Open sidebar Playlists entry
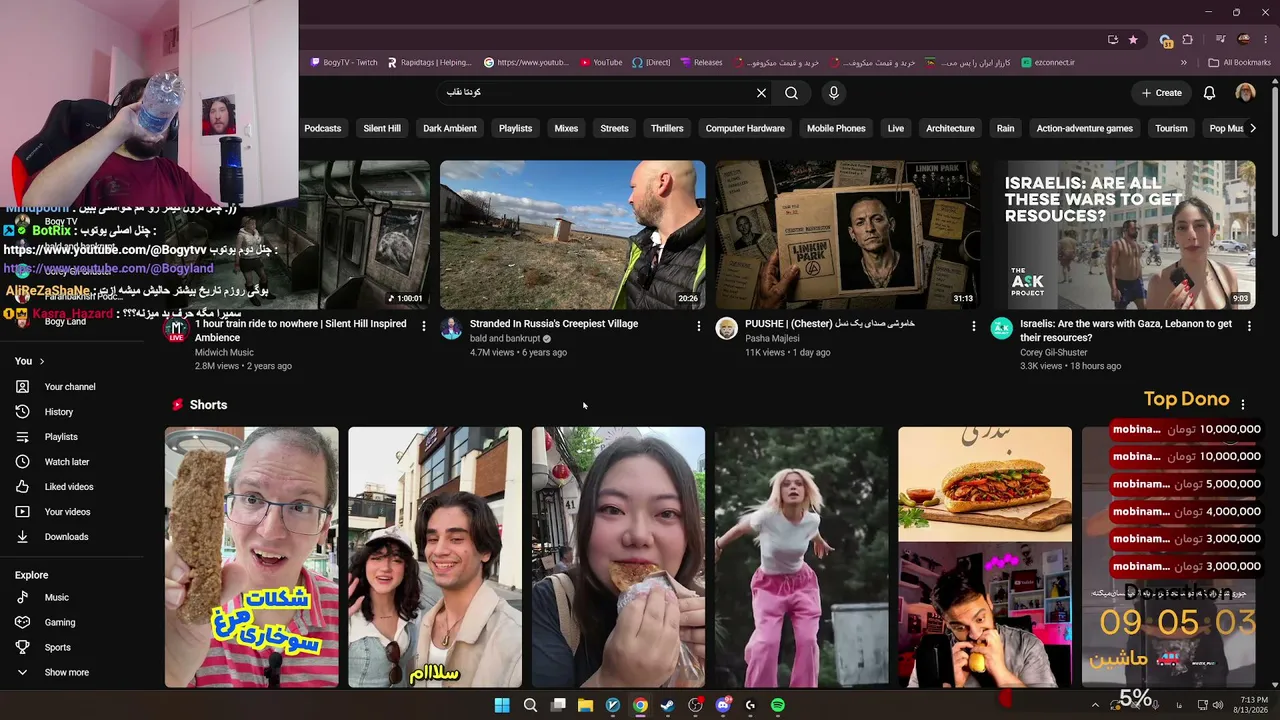Image resolution: width=1280 pixels, height=720 pixels. (61, 437)
